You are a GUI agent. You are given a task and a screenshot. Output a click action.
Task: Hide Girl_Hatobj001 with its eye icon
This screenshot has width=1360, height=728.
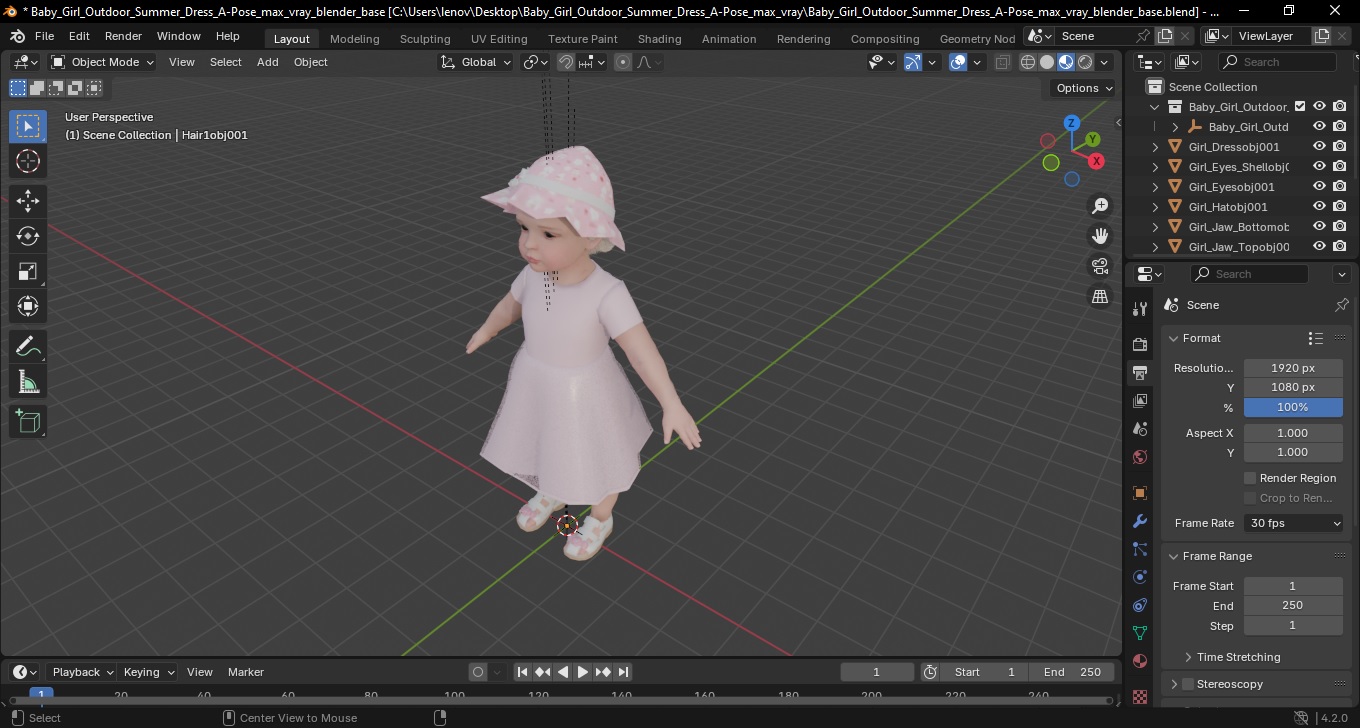pyautogui.click(x=1319, y=206)
